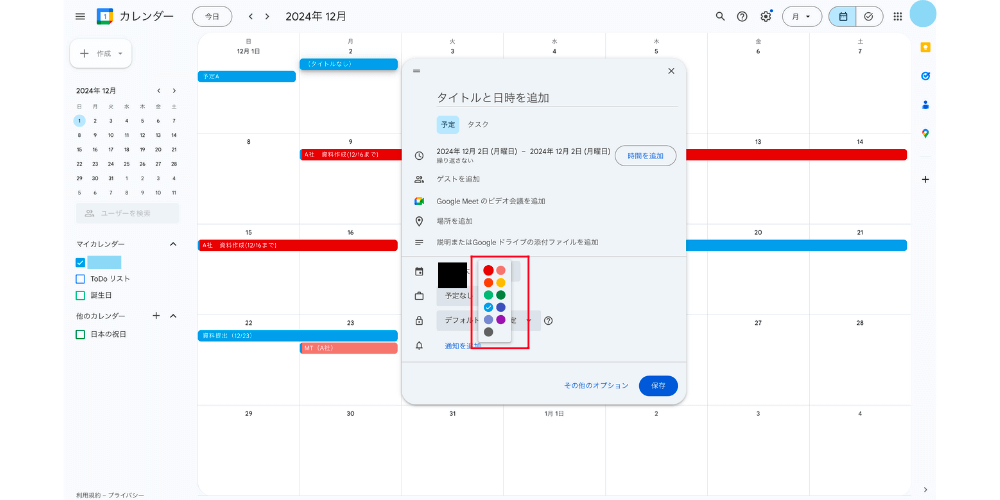The height and width of the screenshot is (500, 1000).
Task: Go to next month with right arrow
Action: pos(267,17)
